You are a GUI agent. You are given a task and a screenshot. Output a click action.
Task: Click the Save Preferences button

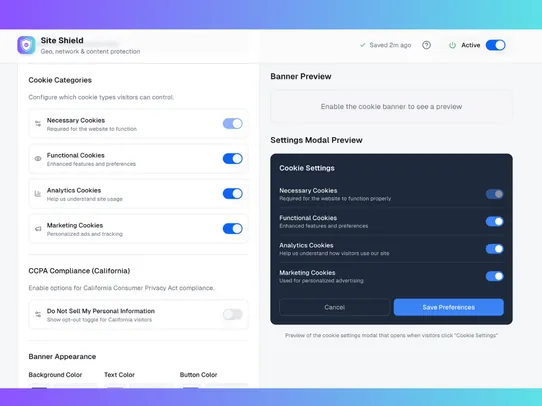pos(449,307)
